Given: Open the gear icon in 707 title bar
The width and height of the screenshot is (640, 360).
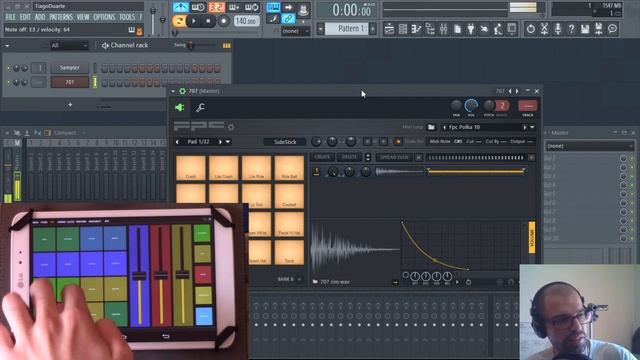Looking at the screenshot, I should [x=182, y=91].
